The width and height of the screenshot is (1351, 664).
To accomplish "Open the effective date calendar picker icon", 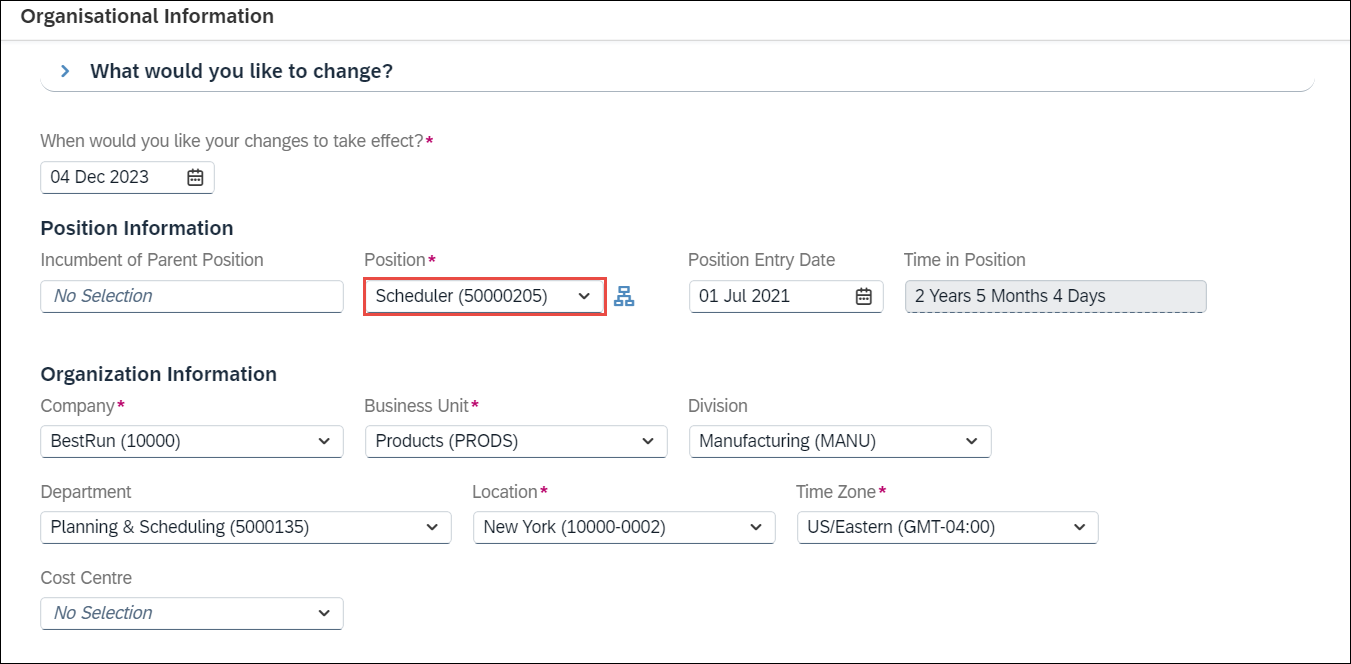I will (x=195, y=177).
